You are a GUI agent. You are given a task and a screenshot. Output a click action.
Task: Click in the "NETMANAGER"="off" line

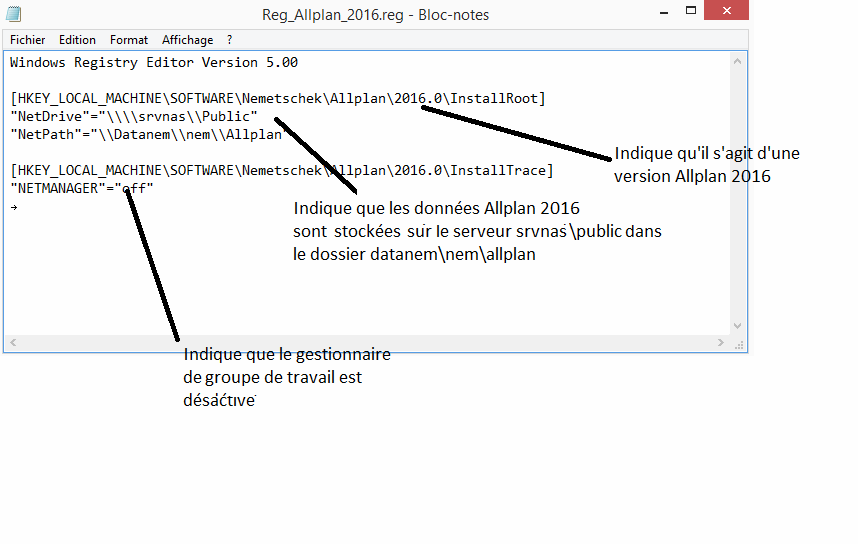(x=81, y=188)
